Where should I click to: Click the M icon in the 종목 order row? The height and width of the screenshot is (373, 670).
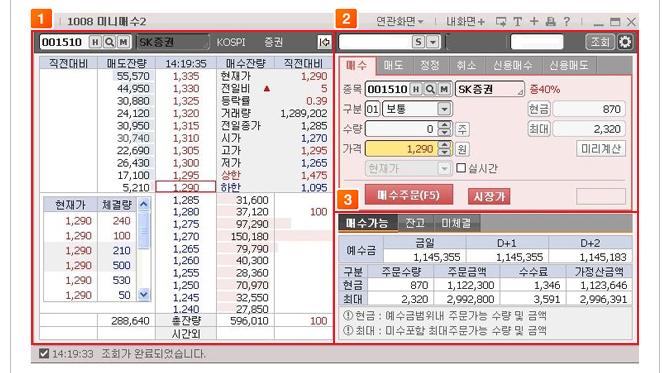[444, 89]
